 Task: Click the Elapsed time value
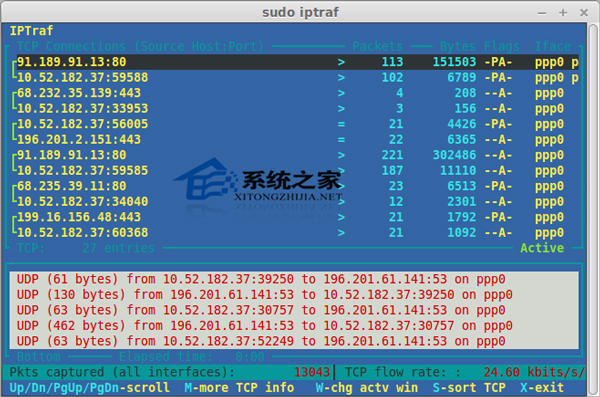[250, 357]
